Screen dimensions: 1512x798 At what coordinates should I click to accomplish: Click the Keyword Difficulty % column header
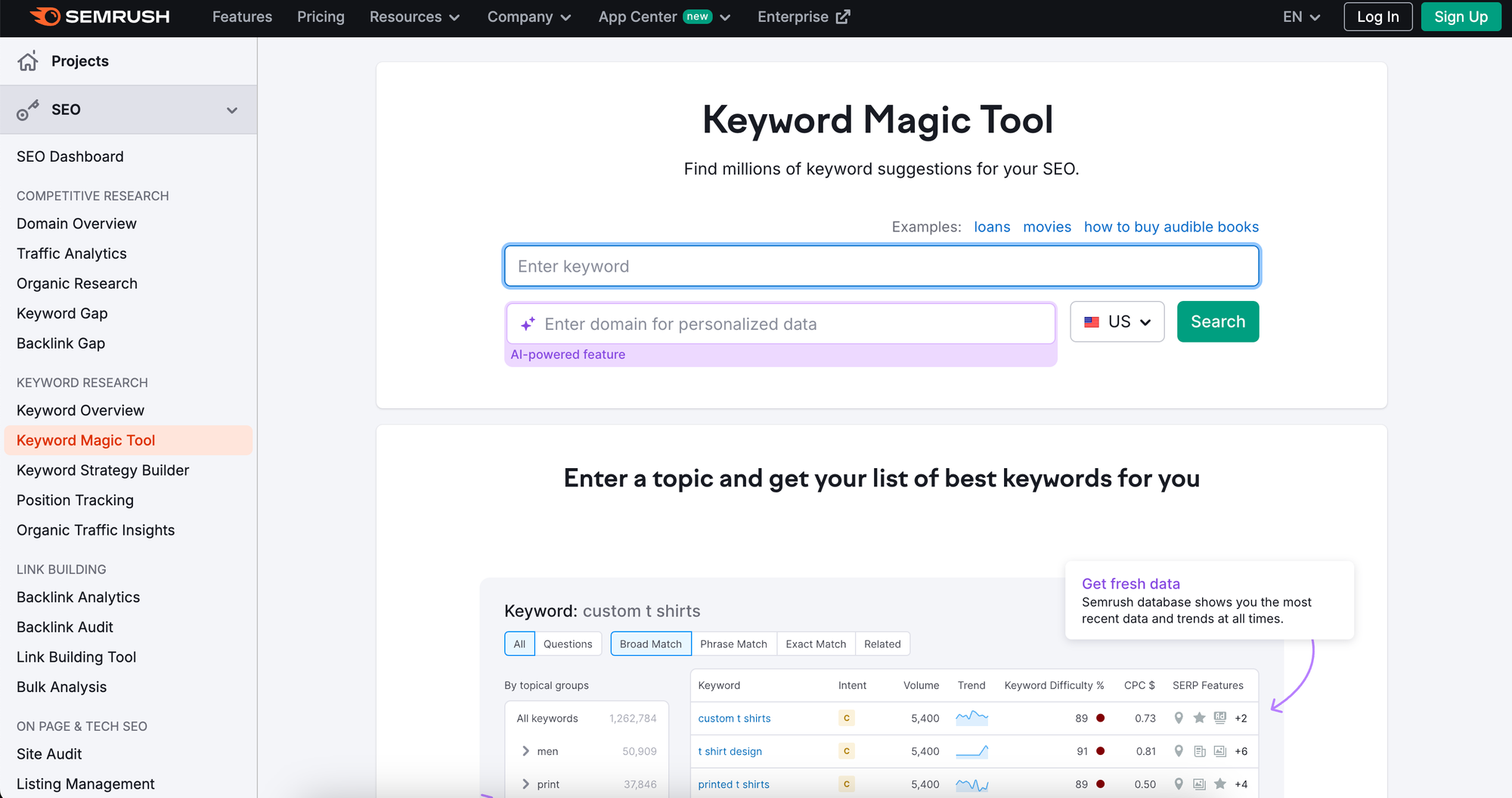click(1054, 685)
